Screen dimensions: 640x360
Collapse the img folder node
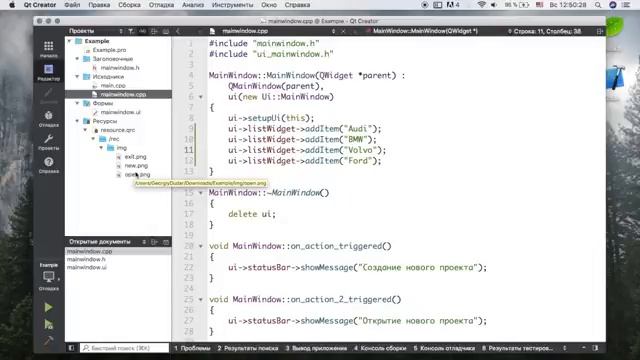102,148
